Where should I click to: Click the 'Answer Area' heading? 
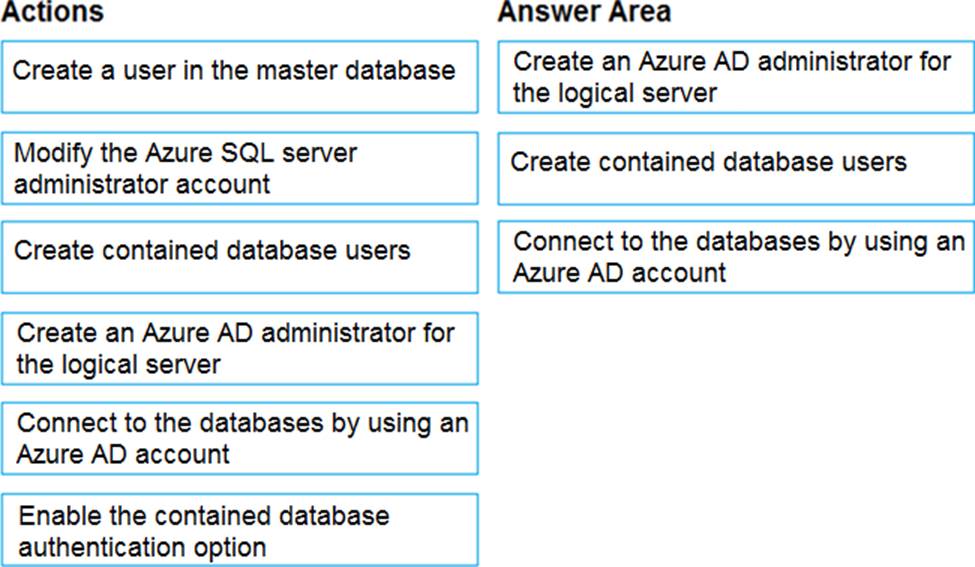[x=584, y=13]
